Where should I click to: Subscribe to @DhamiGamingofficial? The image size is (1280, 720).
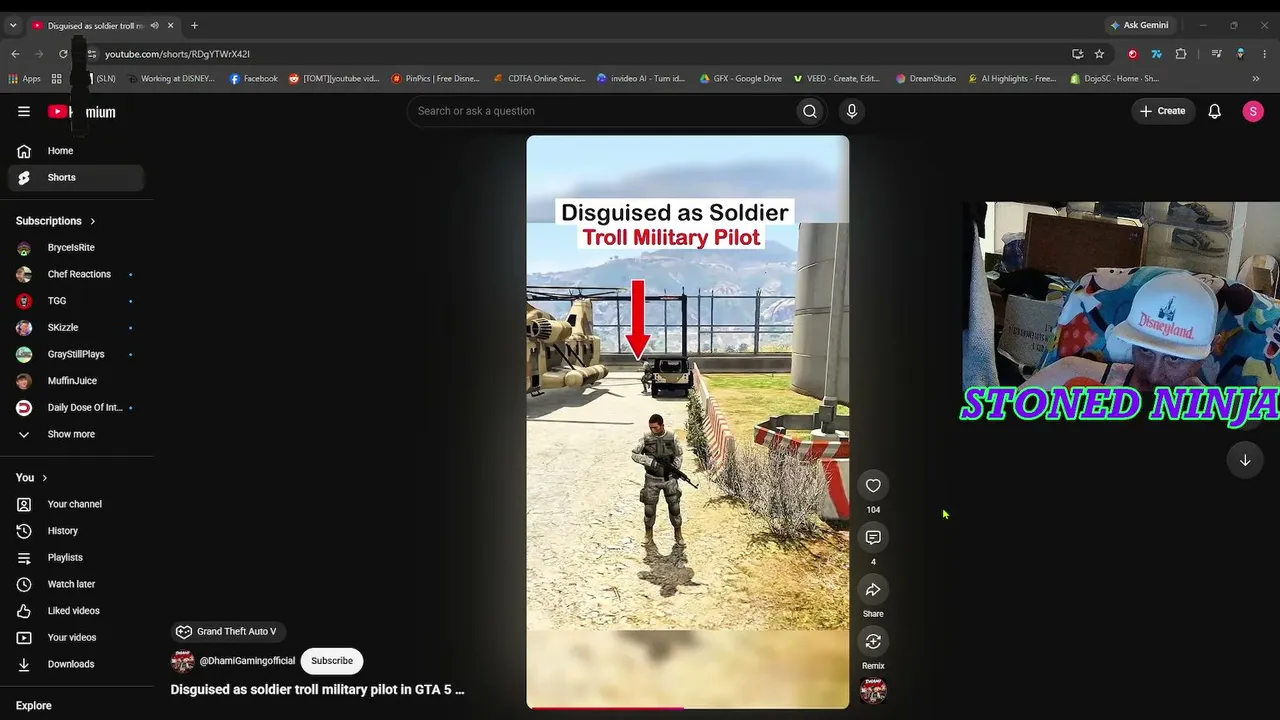(332, 661)
